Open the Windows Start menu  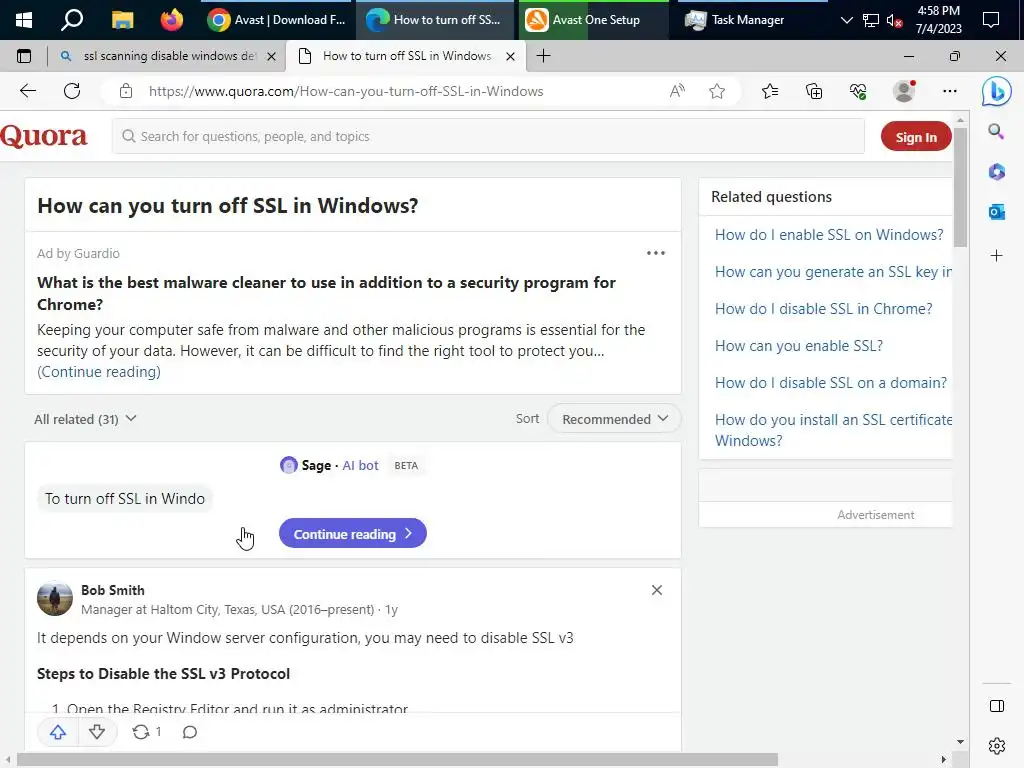pos(24,20)
